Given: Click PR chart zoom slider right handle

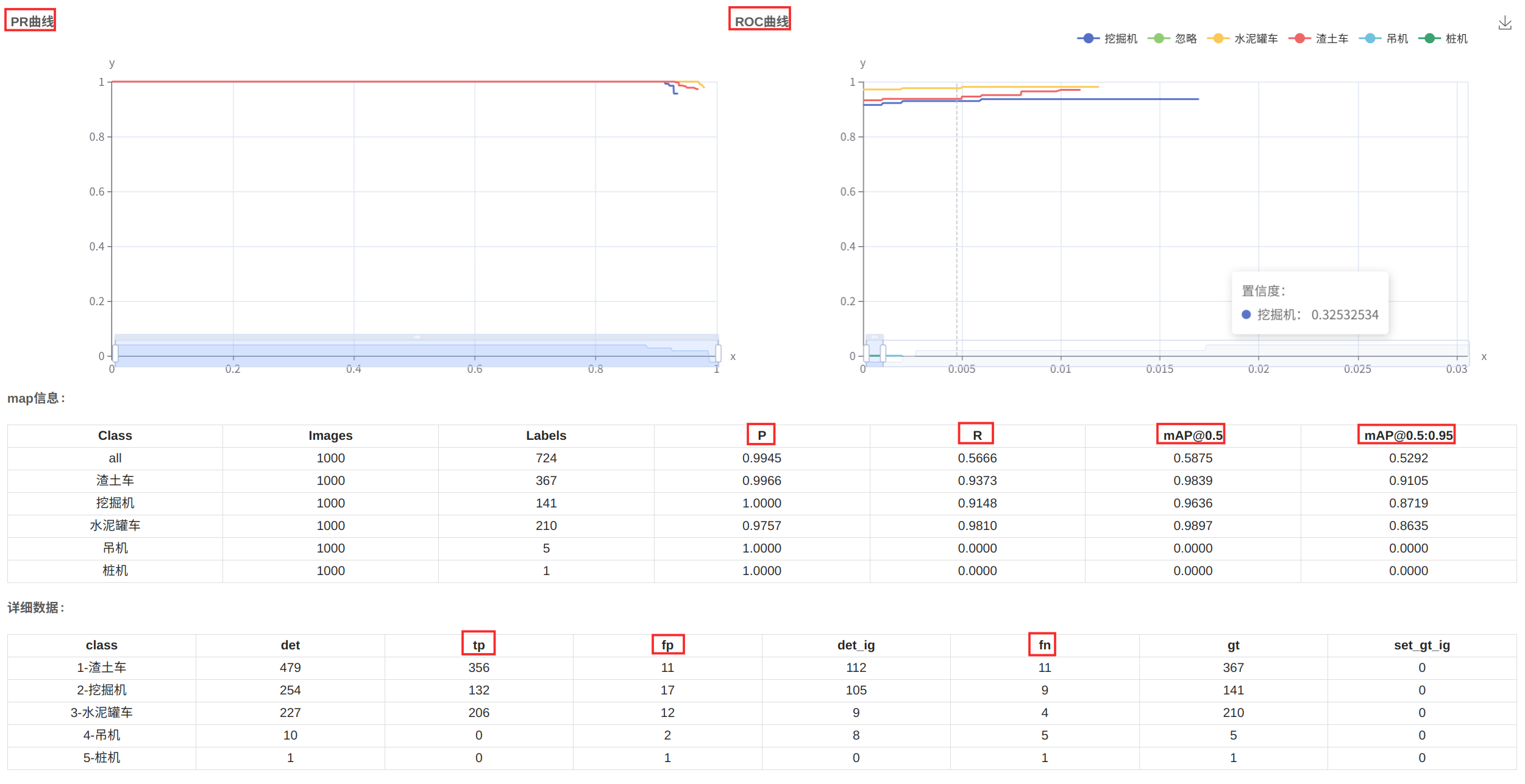Looking at the screenshot, I should click(x=718, y=353).
